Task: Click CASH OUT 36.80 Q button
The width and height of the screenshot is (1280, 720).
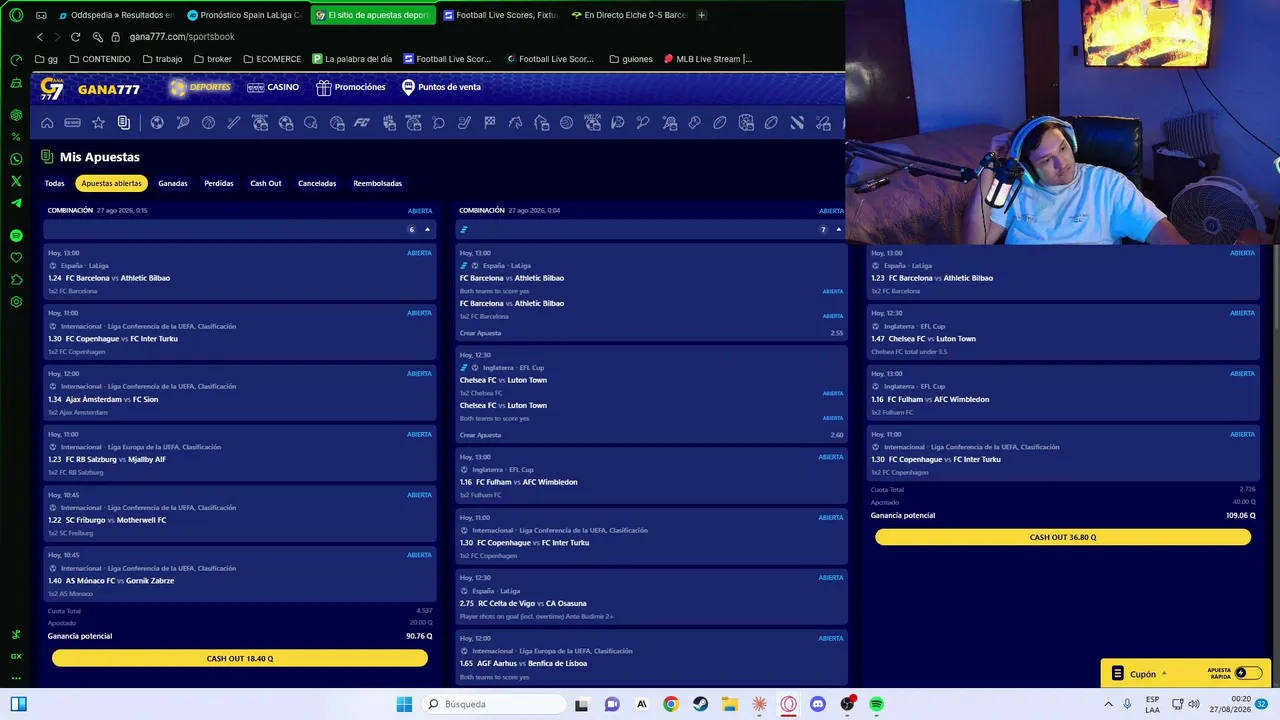Action: (x=1063, y=537)
